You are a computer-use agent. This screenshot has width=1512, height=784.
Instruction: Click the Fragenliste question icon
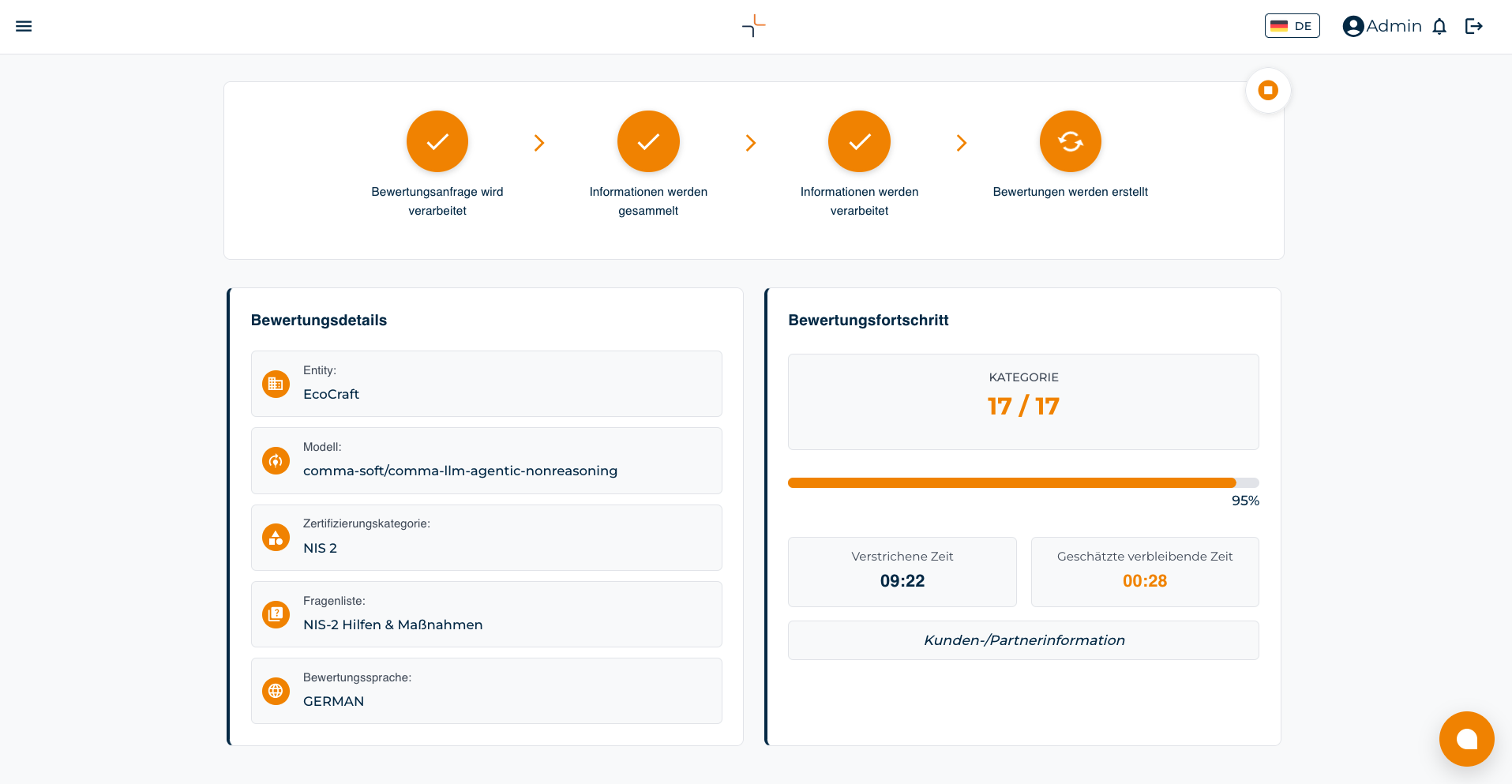click(x=276, y=614)
